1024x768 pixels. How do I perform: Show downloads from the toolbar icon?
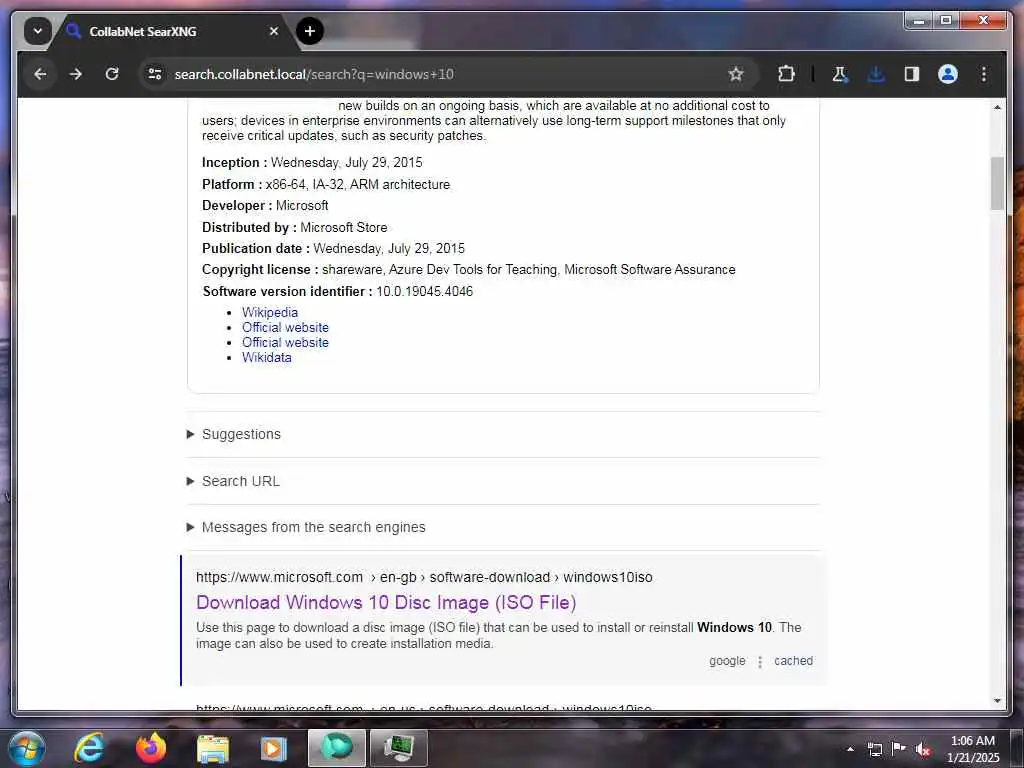click(876, 74)
